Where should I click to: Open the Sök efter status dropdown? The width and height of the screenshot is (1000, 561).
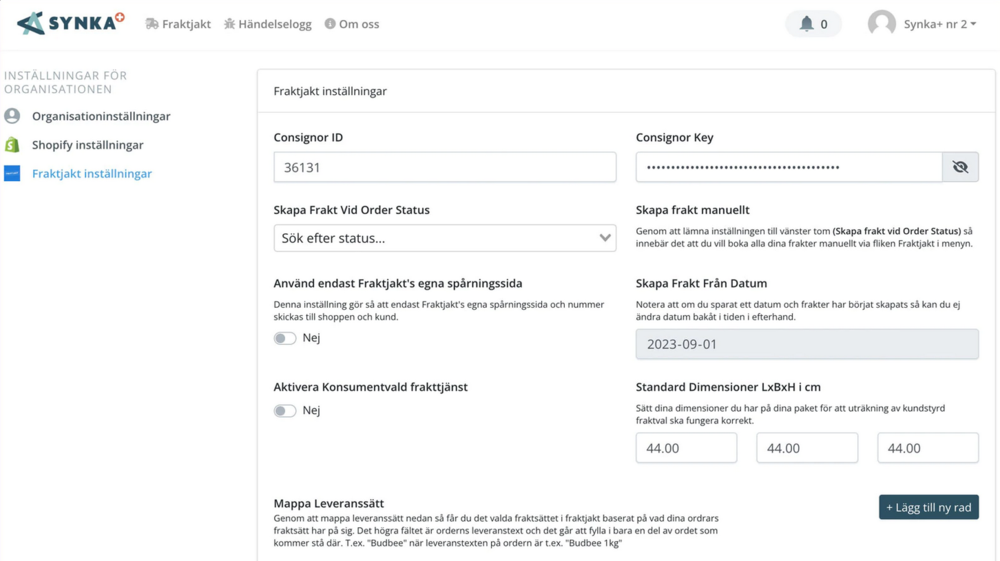pos(445,238)
